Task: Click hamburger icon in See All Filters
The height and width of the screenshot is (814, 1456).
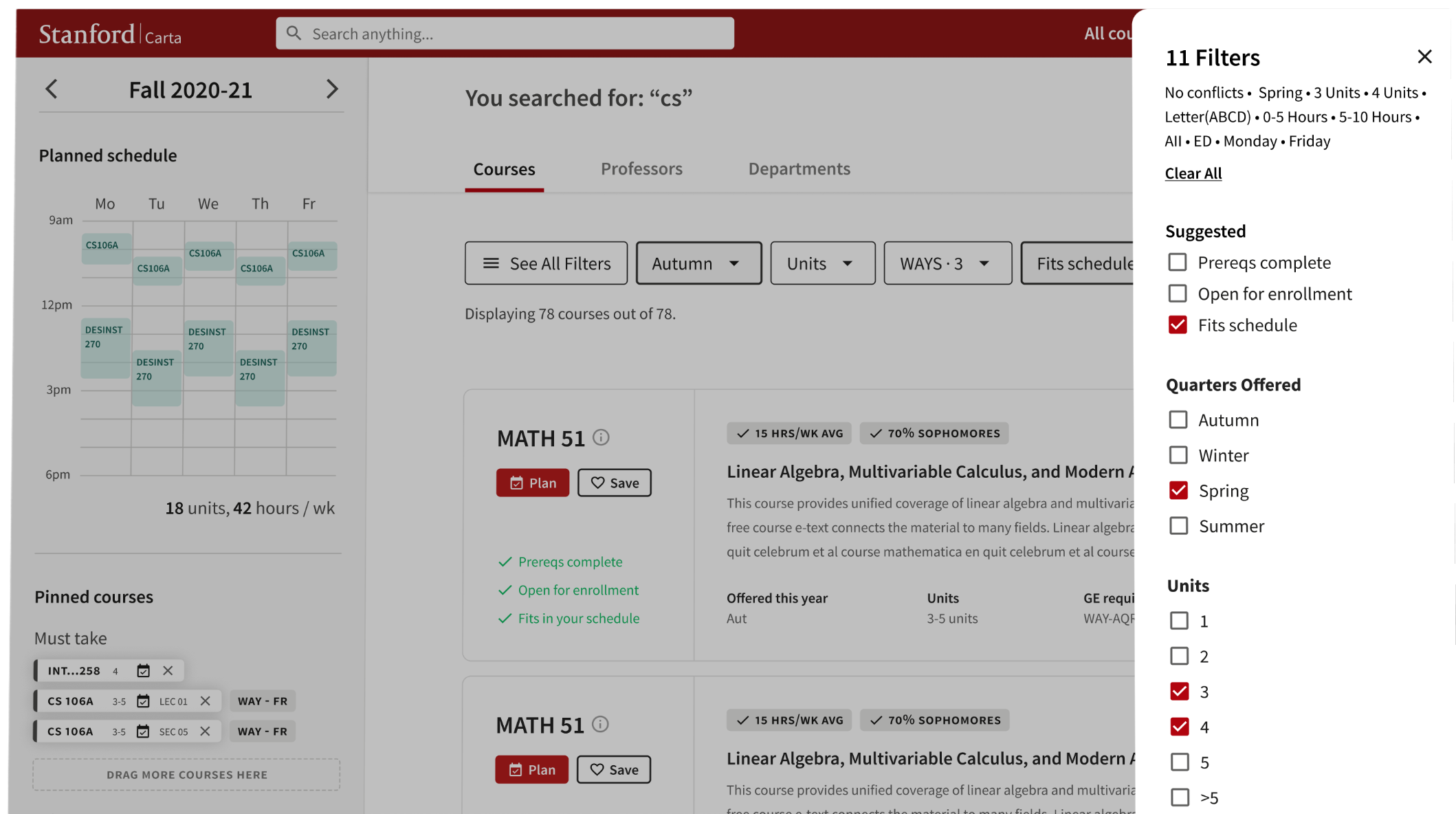Action: (x=491, y=263)
